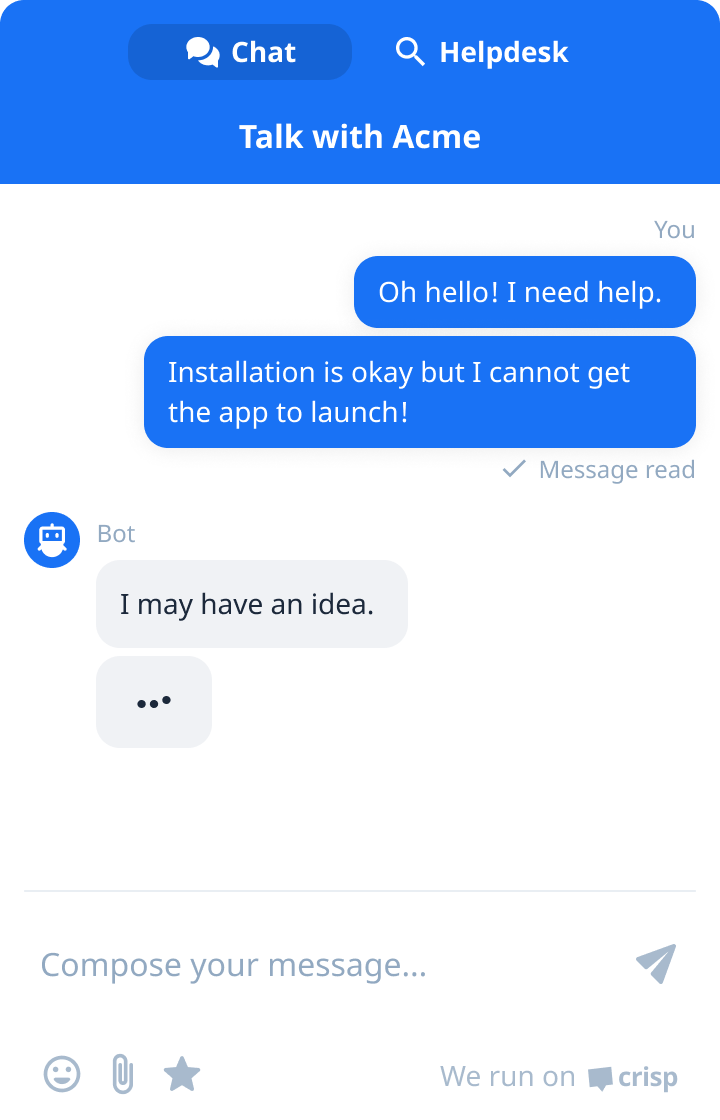The image size is (720, 1120).
Task: Click the installation problem message bubble
Action: coord(419,391)
